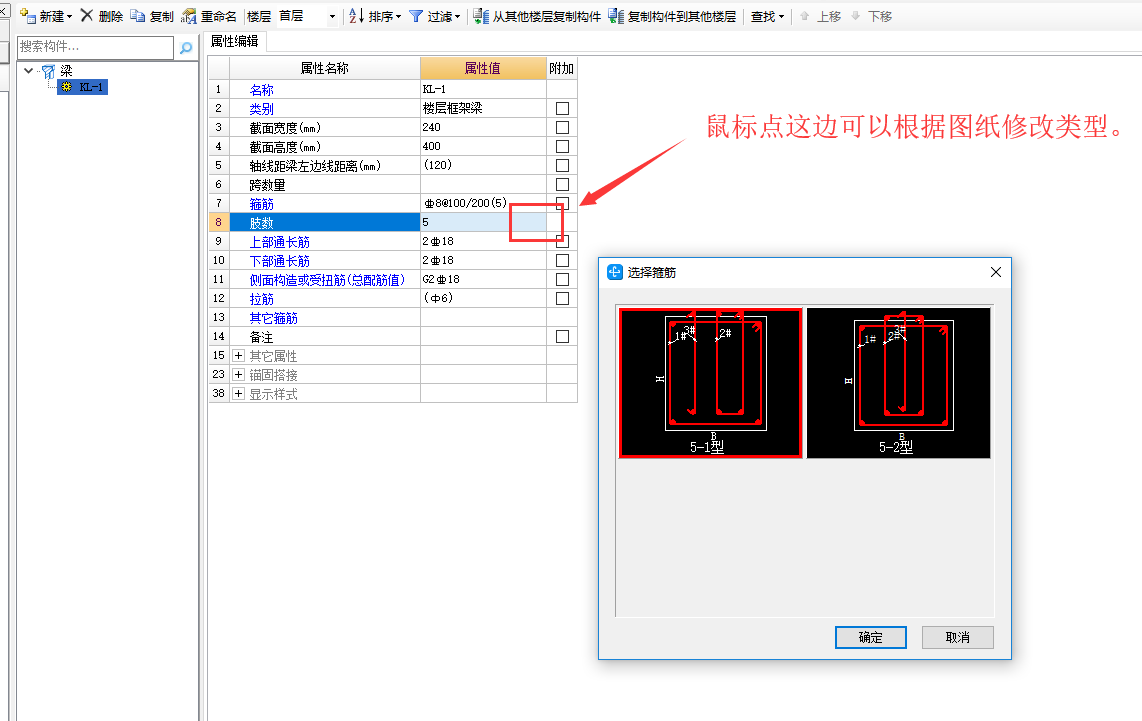Click the 名称 property link
Viewport: 1142px width, 721px height.
261,90
